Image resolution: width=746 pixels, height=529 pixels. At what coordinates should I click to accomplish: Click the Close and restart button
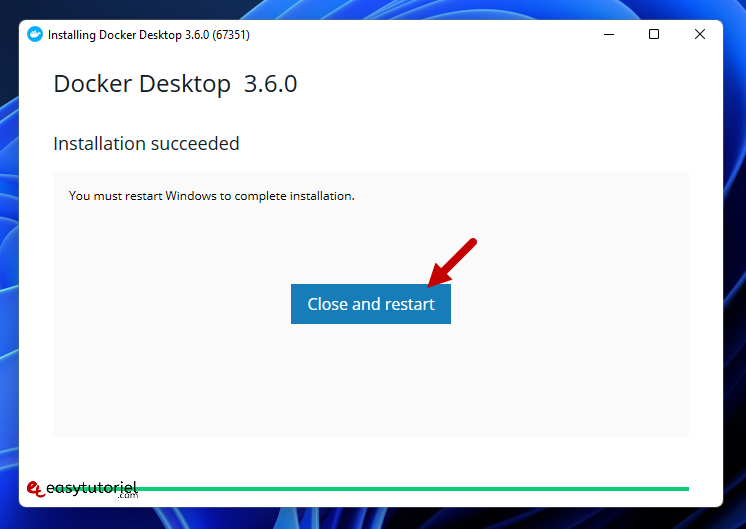(371, 304)
